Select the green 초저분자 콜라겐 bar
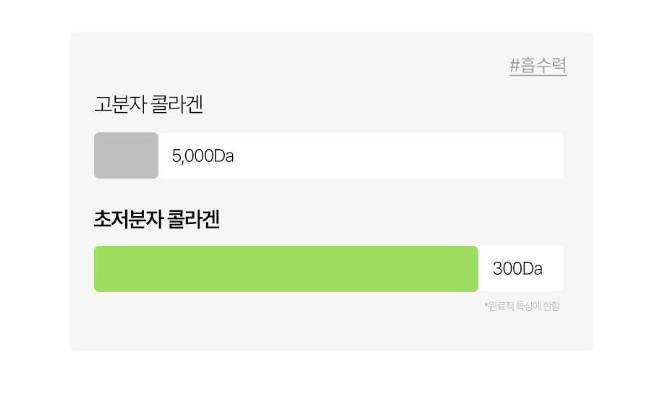Image resolution: width=649 pixels, height=402 pixels. click(286, 269)
